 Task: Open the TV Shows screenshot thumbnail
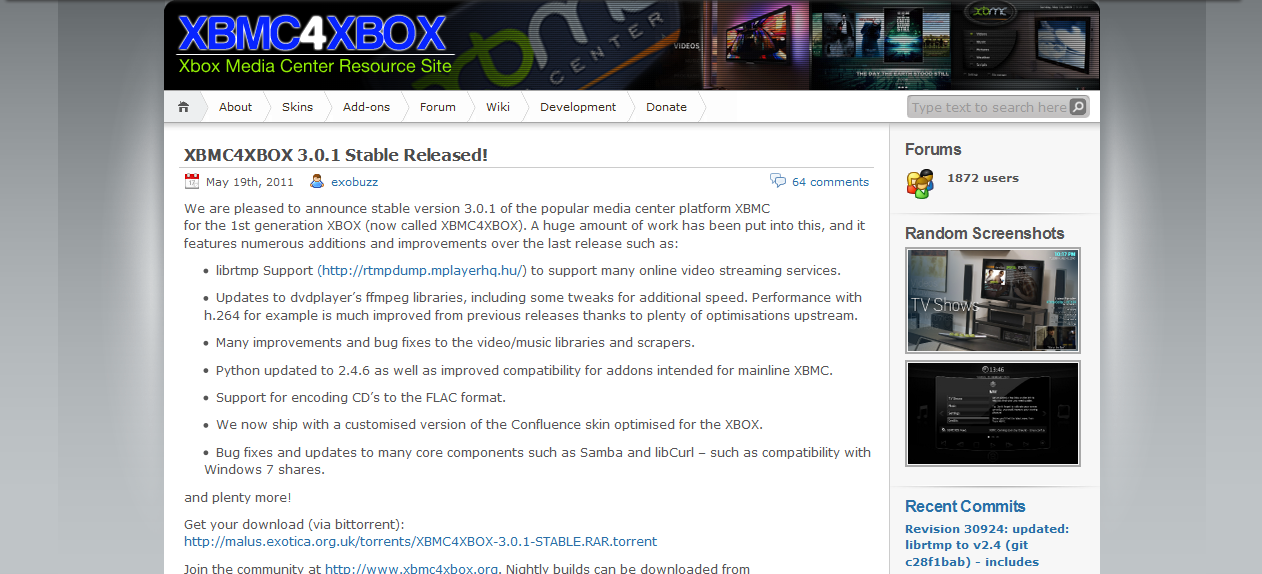click(993, 300)
